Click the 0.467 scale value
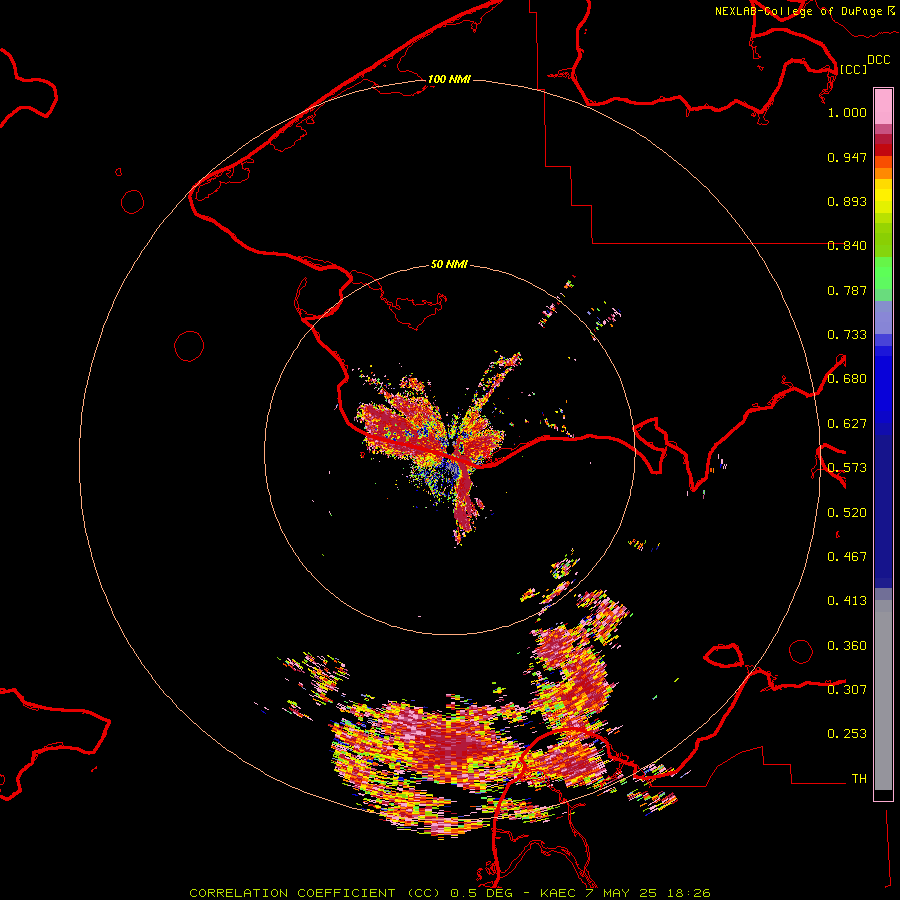Screen dimensions: 900x900 pos(847,557)
